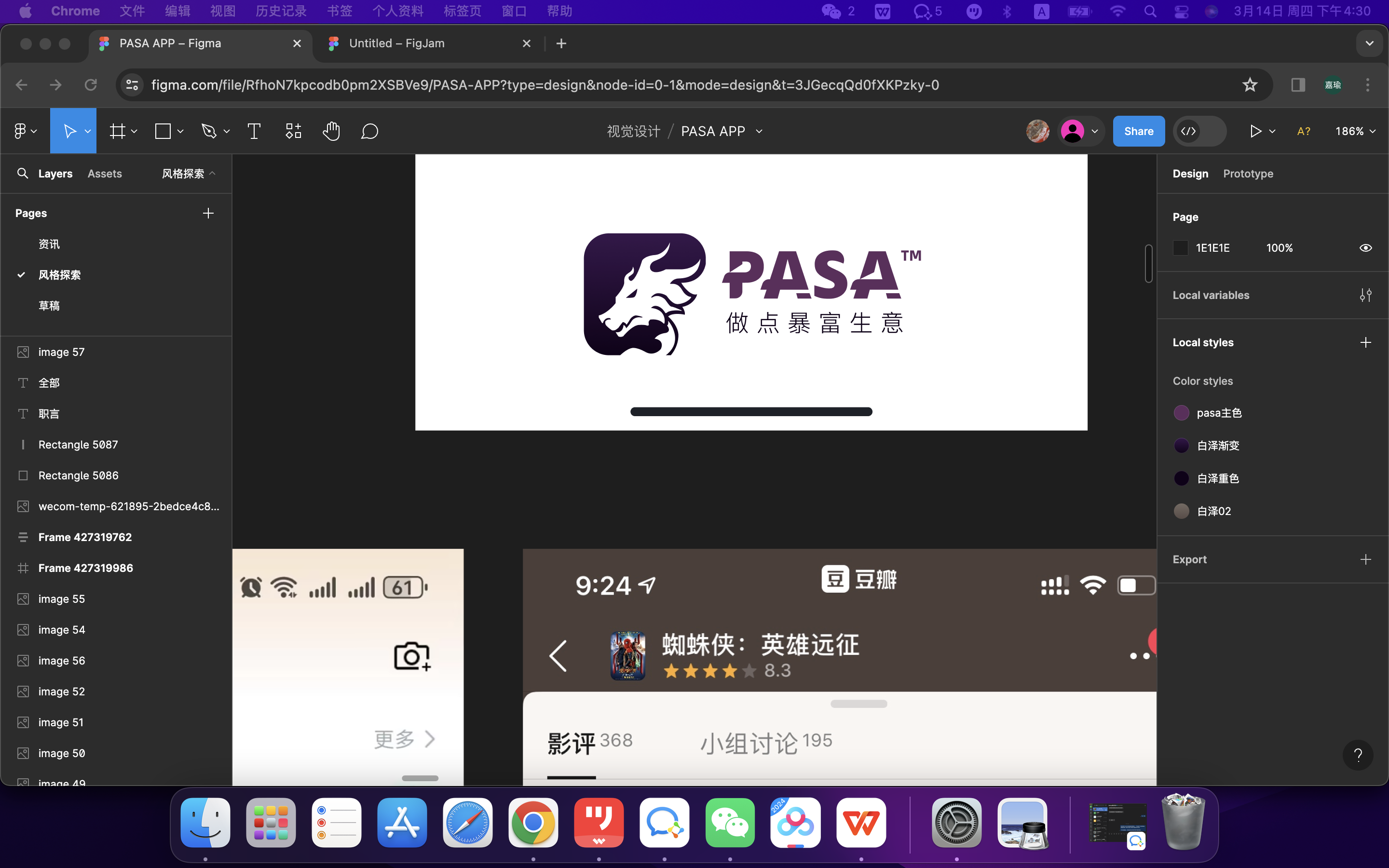Viewport: 1389px width, 868px height.
Task: Click the Share button
Action: pos(1138,132)
